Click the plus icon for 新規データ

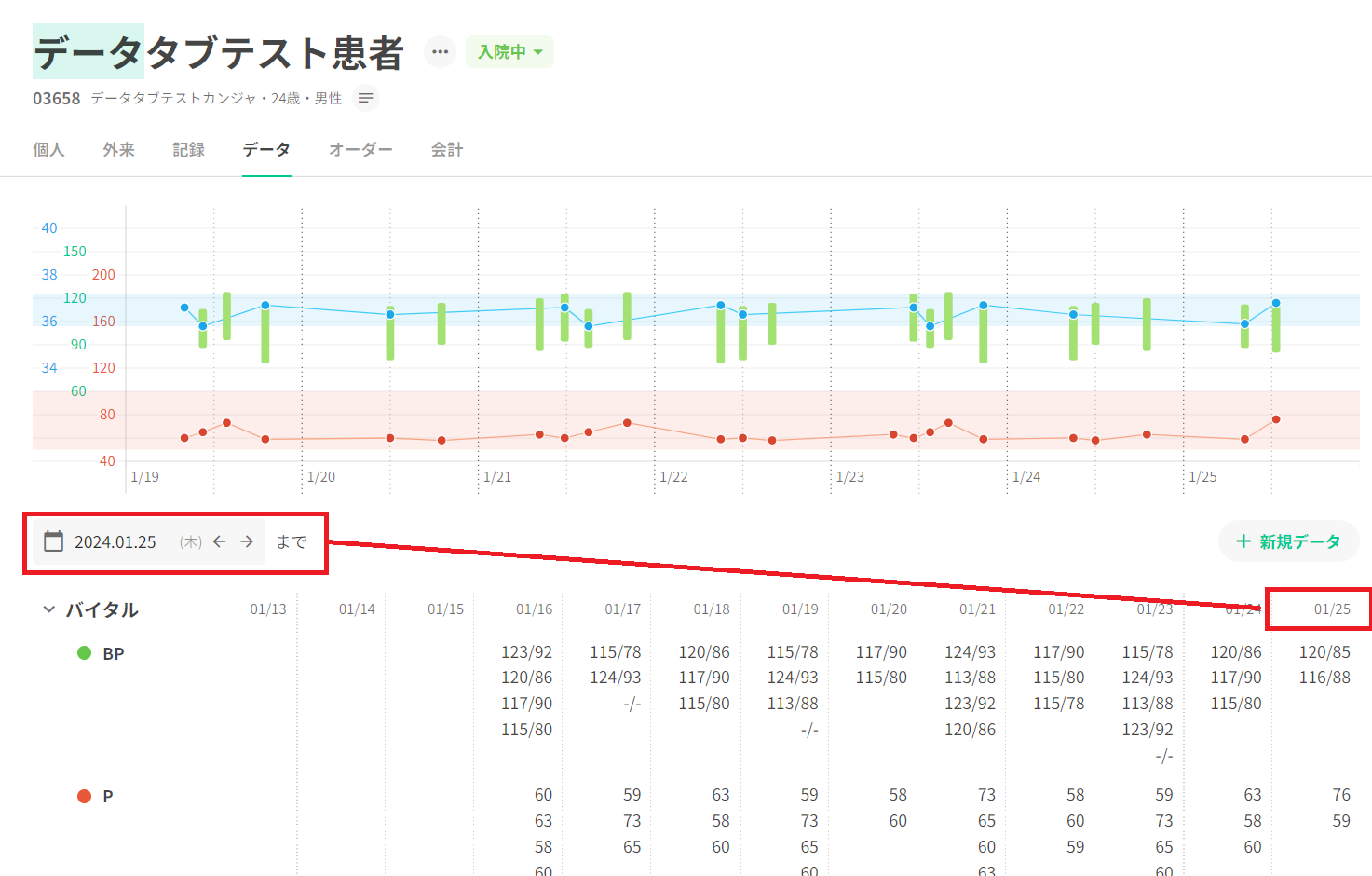pos(1243,541)
